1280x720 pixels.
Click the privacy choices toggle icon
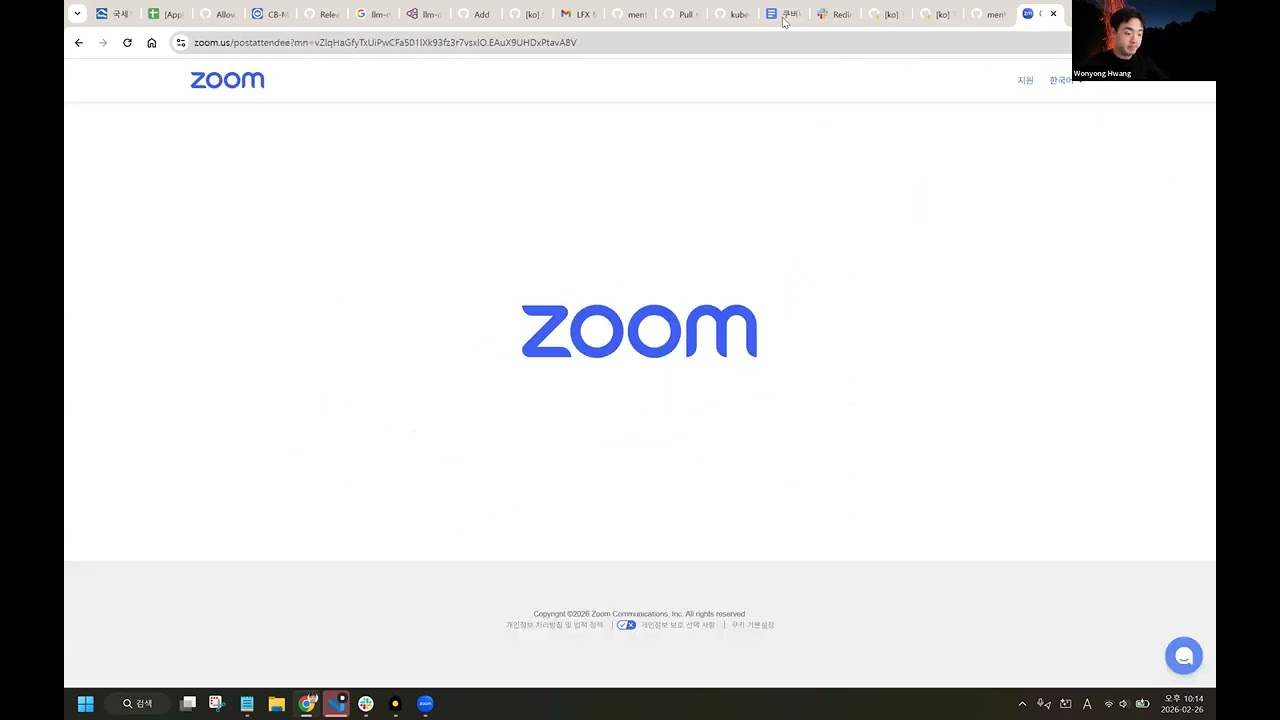[626, 625]
